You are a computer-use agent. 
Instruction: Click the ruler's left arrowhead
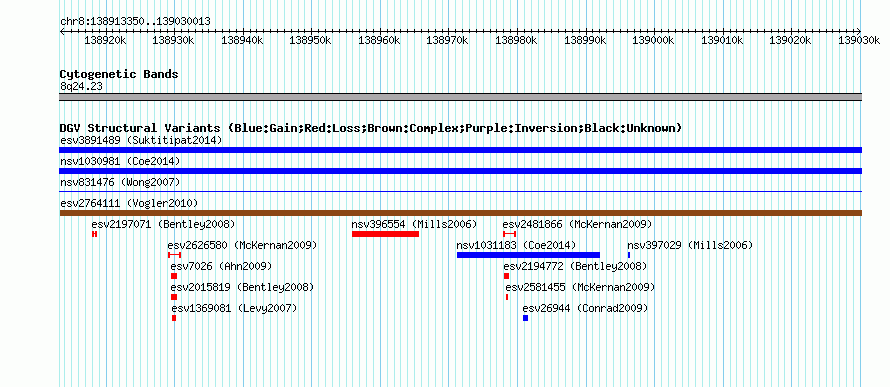click(62, 31)
